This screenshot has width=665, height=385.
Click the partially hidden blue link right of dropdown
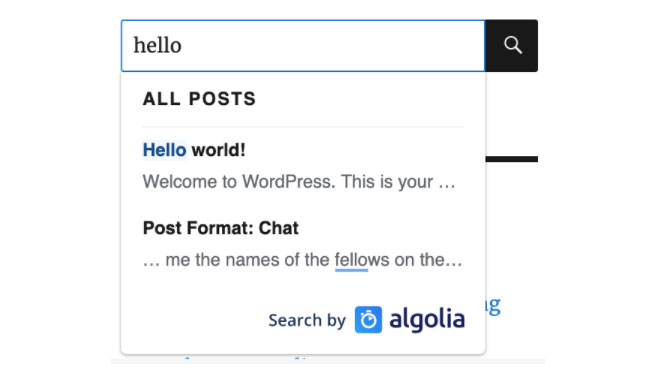[x=493, y=305]
